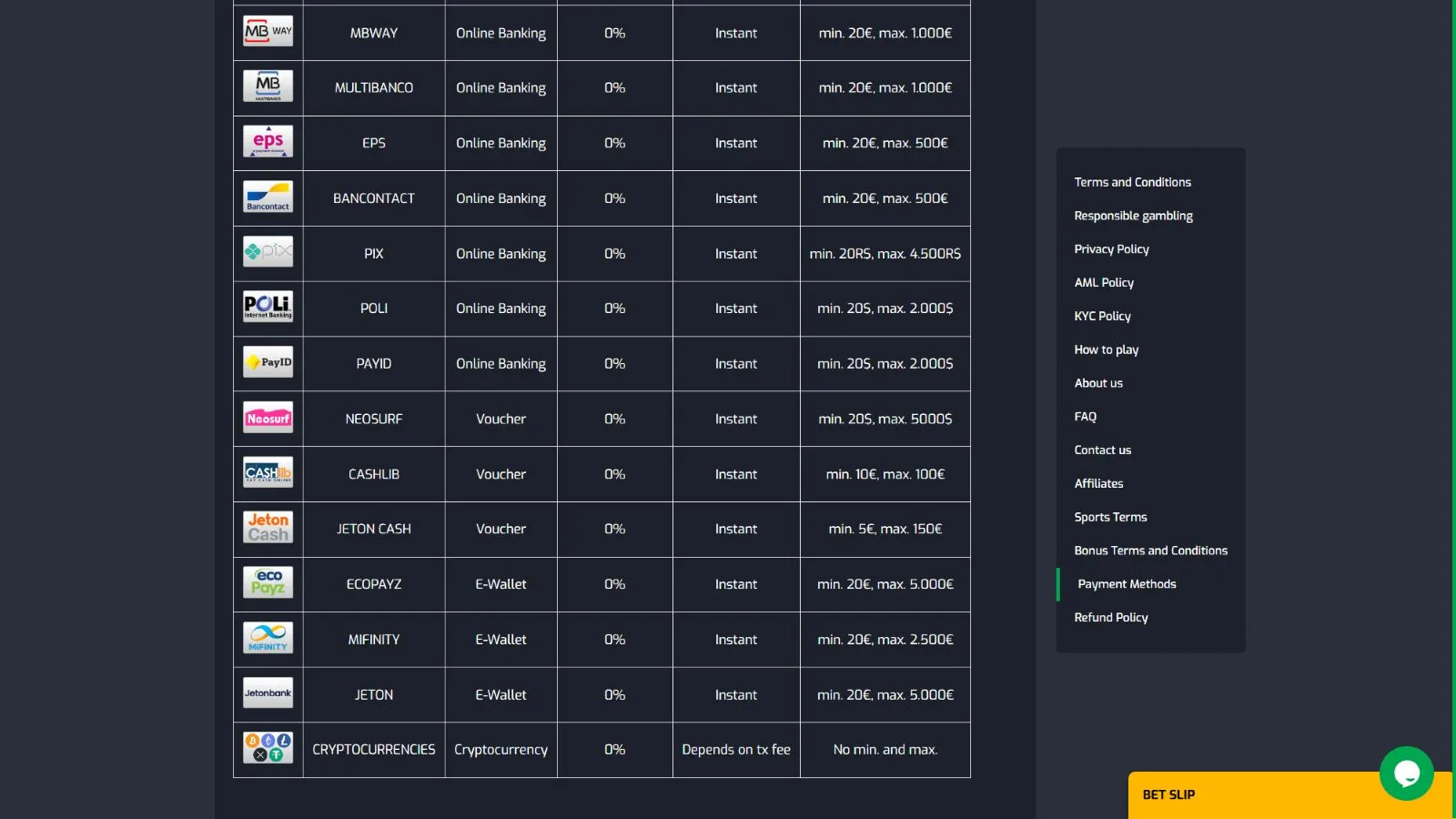The height and width of the screenshot is (819, 1456).
Task: Navigate to Bonus Terms and Conditions
Action: point(1150,551)
